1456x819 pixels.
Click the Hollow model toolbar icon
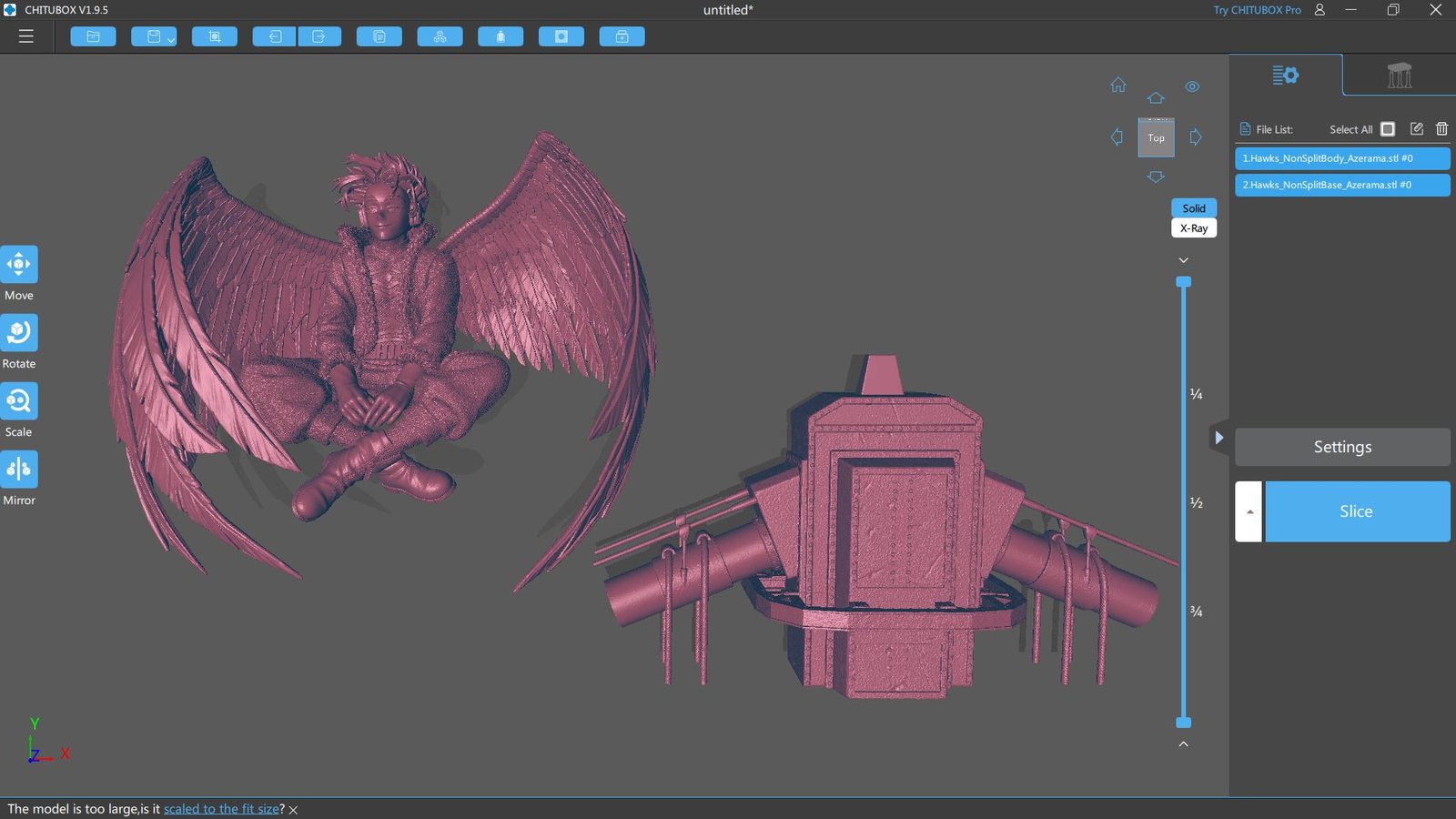[500, 36]
